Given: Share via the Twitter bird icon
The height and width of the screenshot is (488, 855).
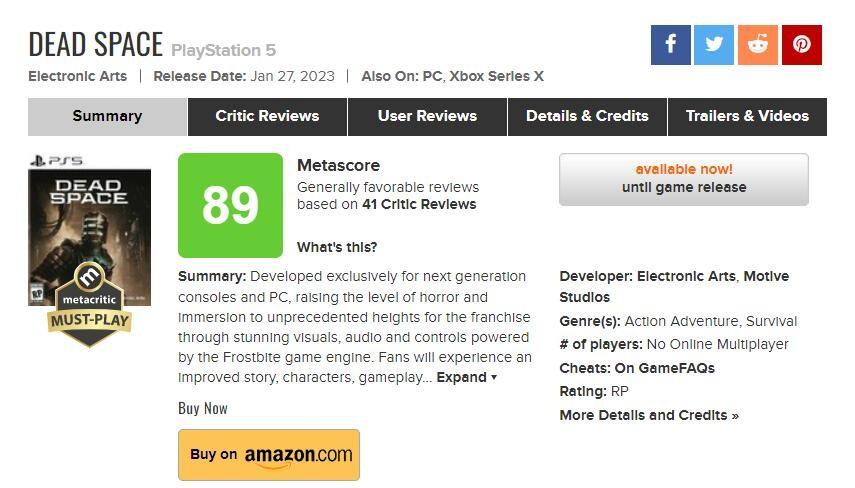Looking at the screenshot, I should [714, 45].
